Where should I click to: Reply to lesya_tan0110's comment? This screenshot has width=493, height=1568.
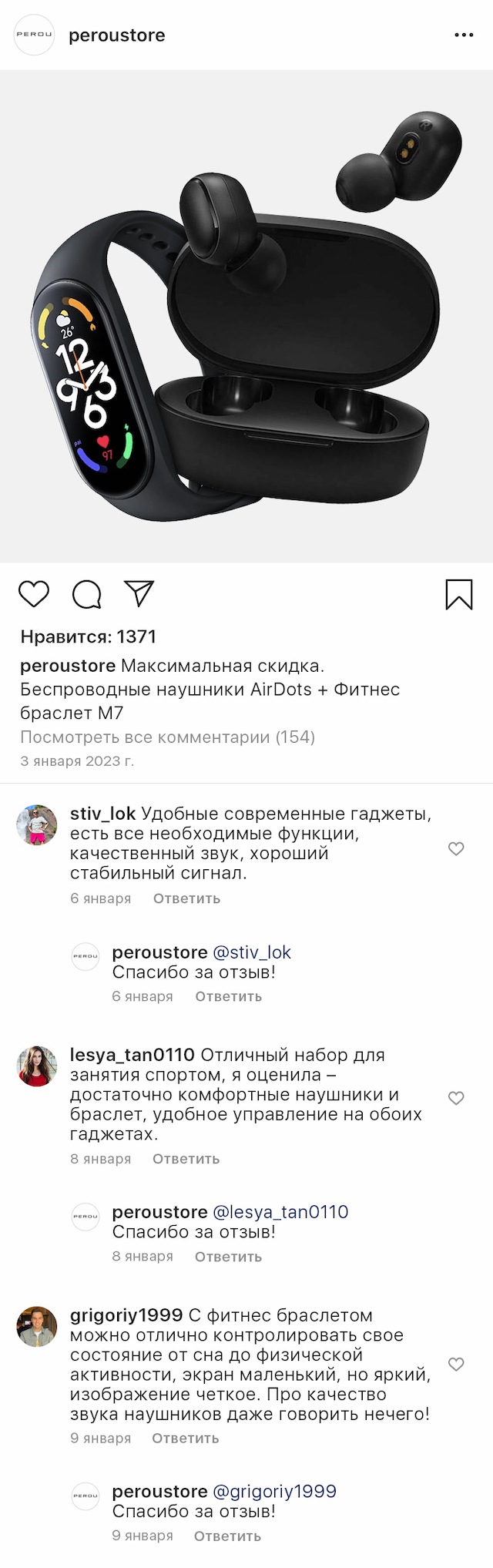click(186, 1159)
